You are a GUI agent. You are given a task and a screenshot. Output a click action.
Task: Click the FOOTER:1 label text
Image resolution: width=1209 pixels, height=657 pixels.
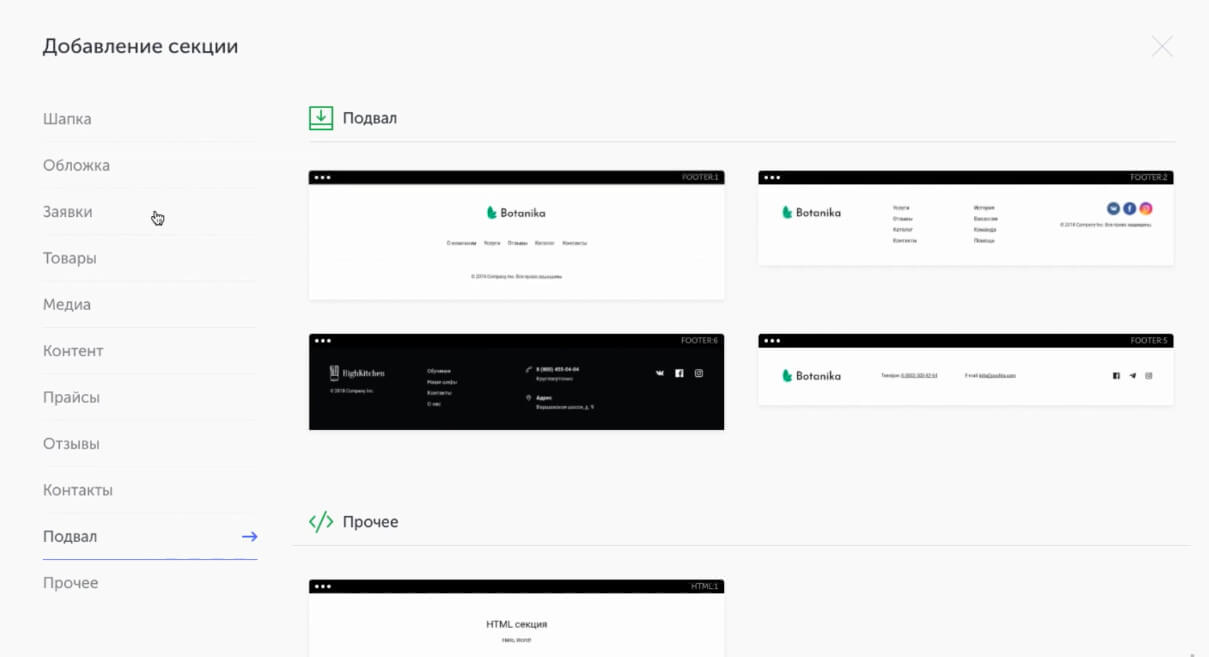pyautogui.click(x=700, y=178)
